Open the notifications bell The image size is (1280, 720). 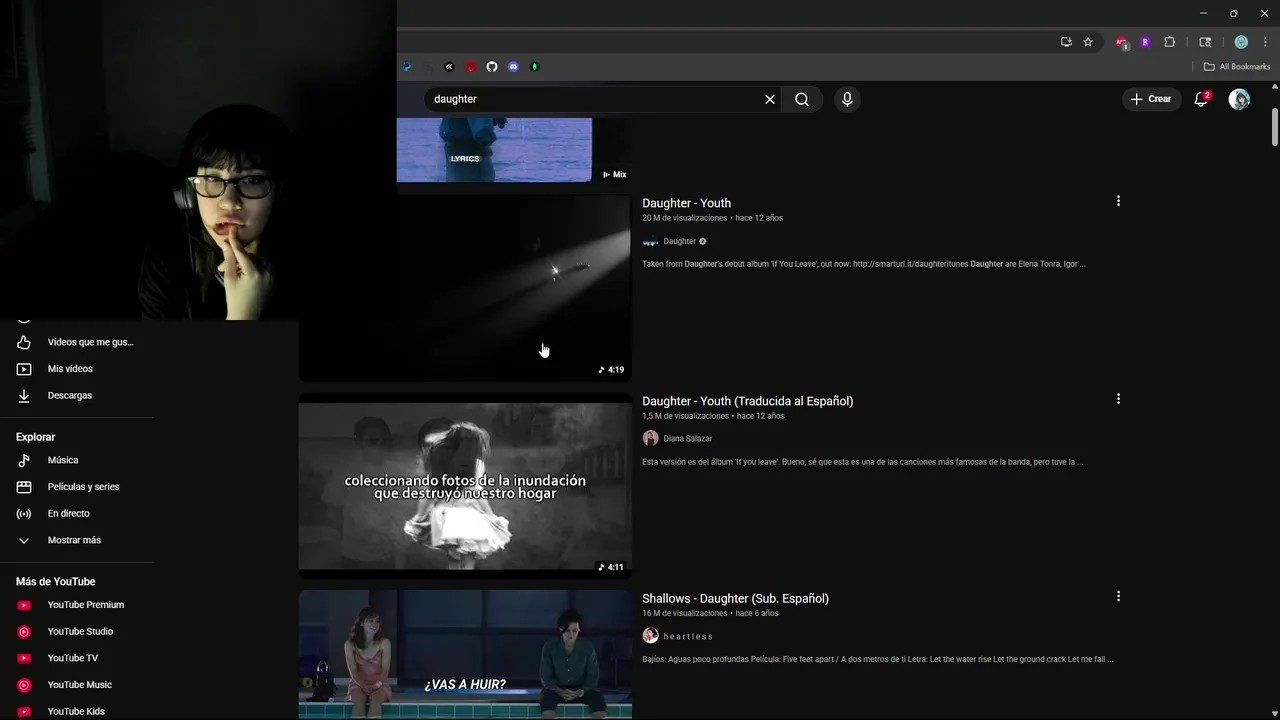tap(1201, 99)
